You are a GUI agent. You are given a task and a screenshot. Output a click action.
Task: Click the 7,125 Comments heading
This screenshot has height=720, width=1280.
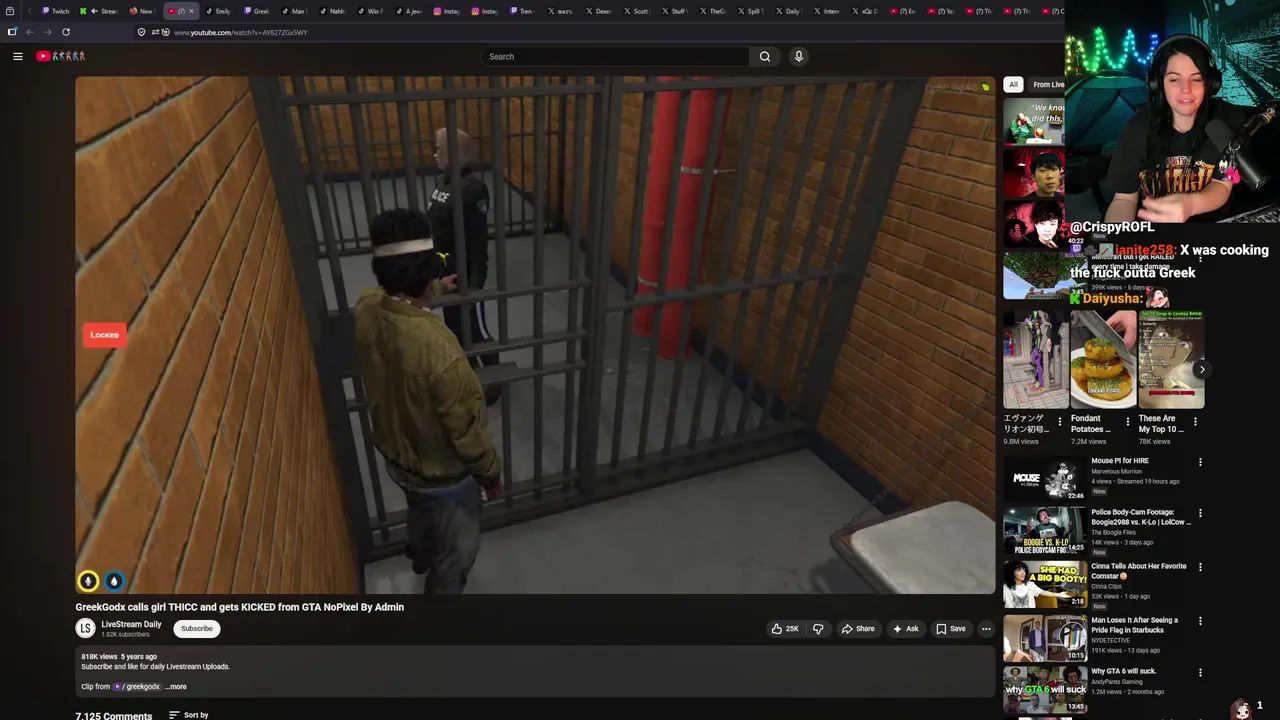[x=114, y=715]
